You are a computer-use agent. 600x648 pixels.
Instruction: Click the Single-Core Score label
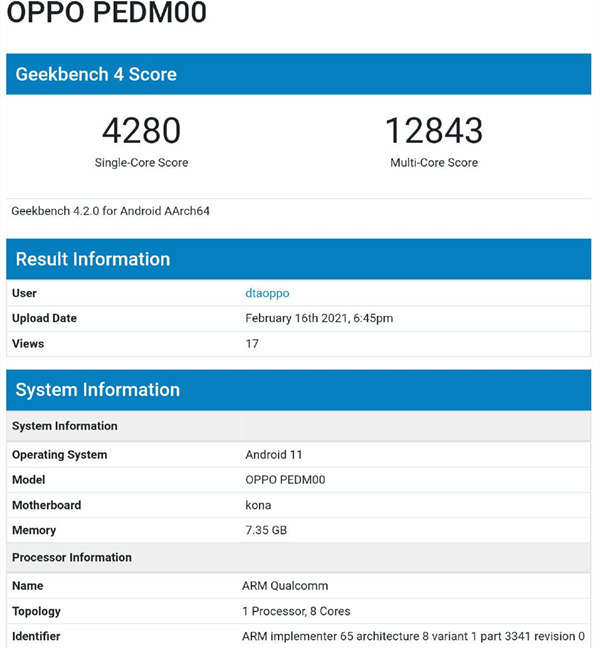[141, 162]
